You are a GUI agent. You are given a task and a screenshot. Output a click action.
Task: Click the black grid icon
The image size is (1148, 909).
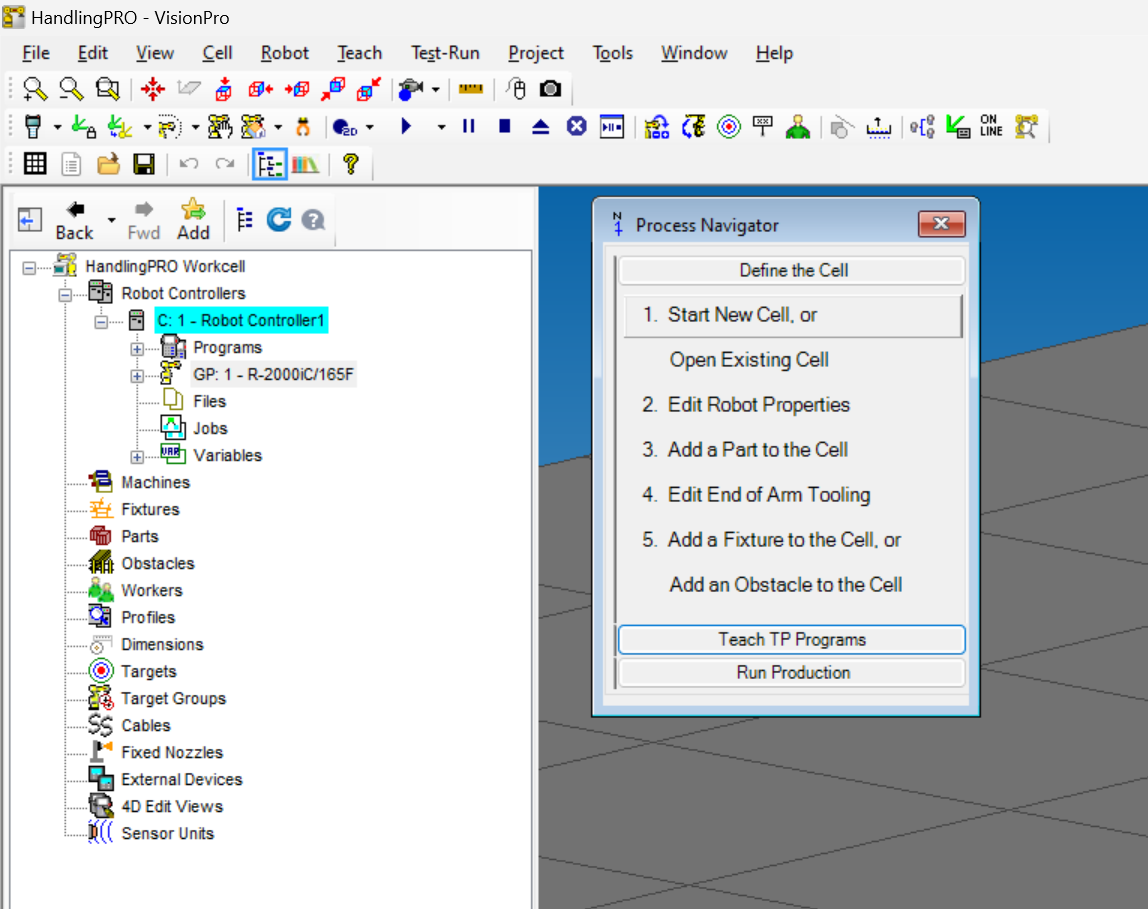pos(35,164)
